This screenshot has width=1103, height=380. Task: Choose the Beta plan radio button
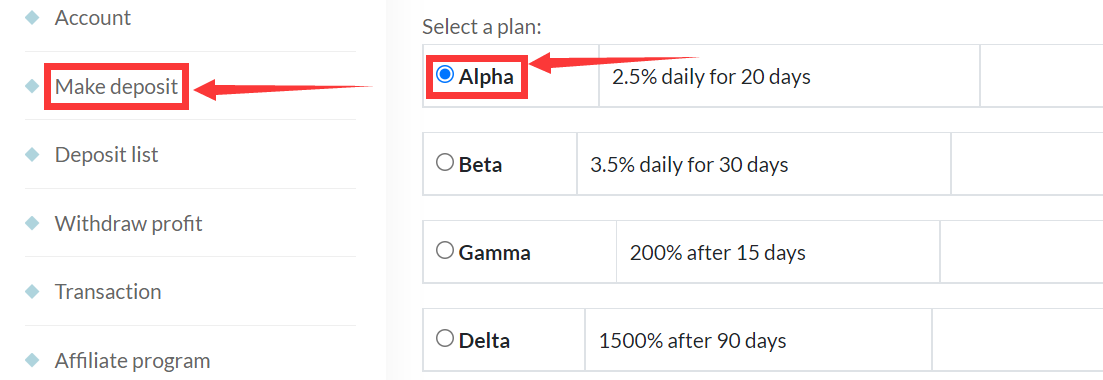(445, 163)
